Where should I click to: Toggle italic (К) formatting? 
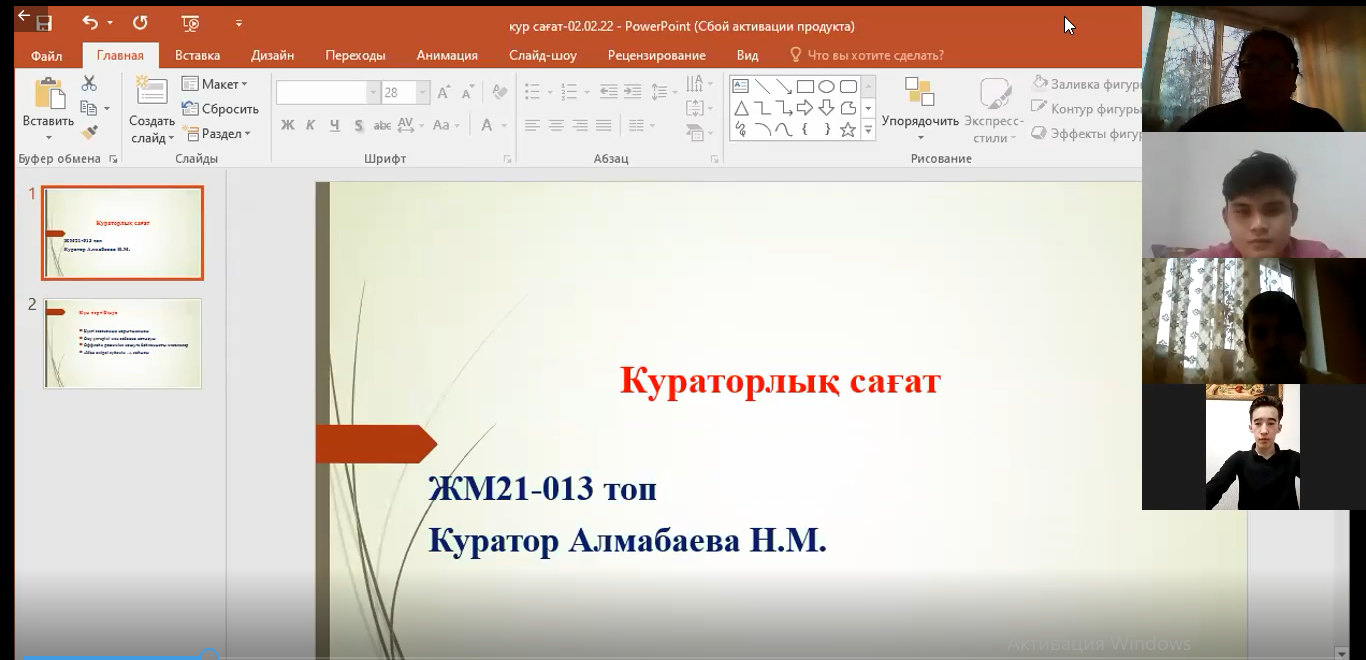click(310, 126)
